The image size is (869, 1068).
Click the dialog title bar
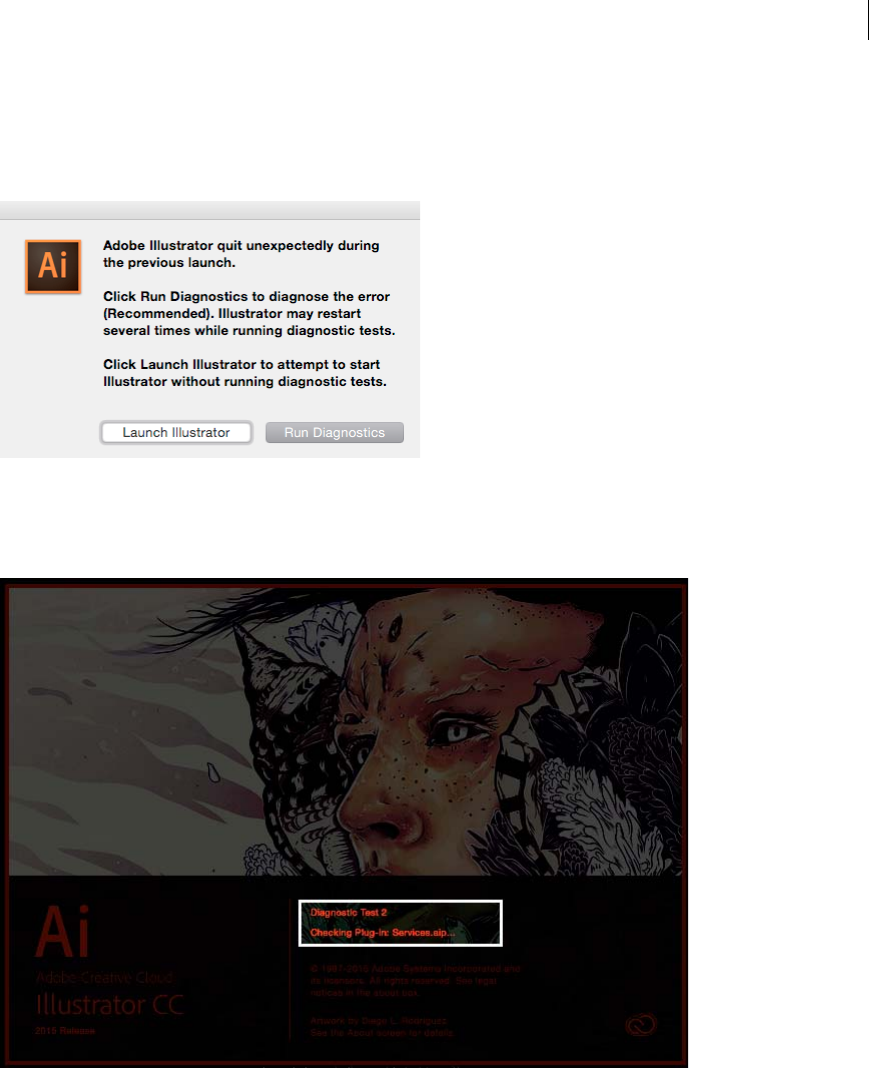coord(210,210)
